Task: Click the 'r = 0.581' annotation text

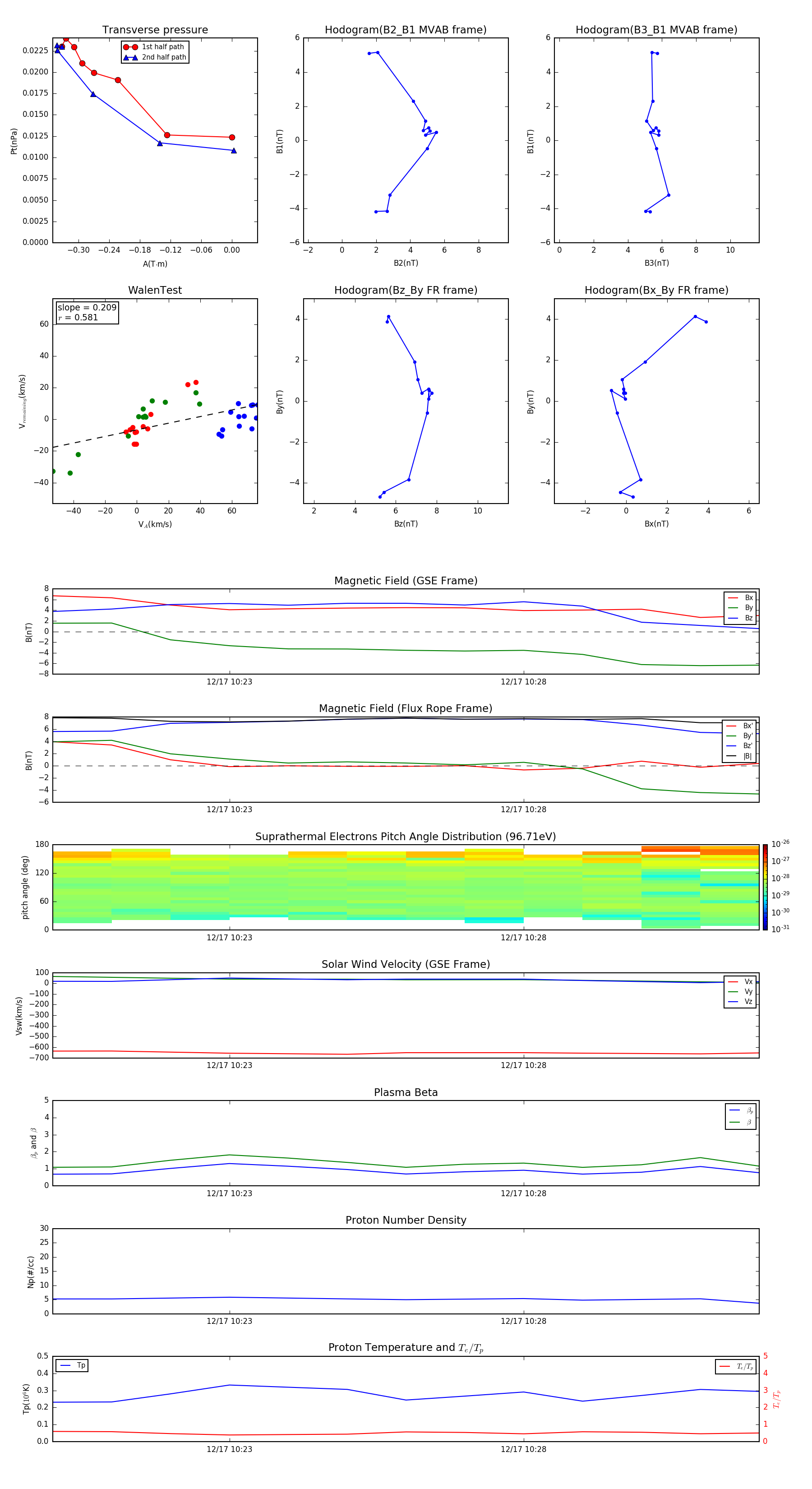Action: [x=78, y=317]
